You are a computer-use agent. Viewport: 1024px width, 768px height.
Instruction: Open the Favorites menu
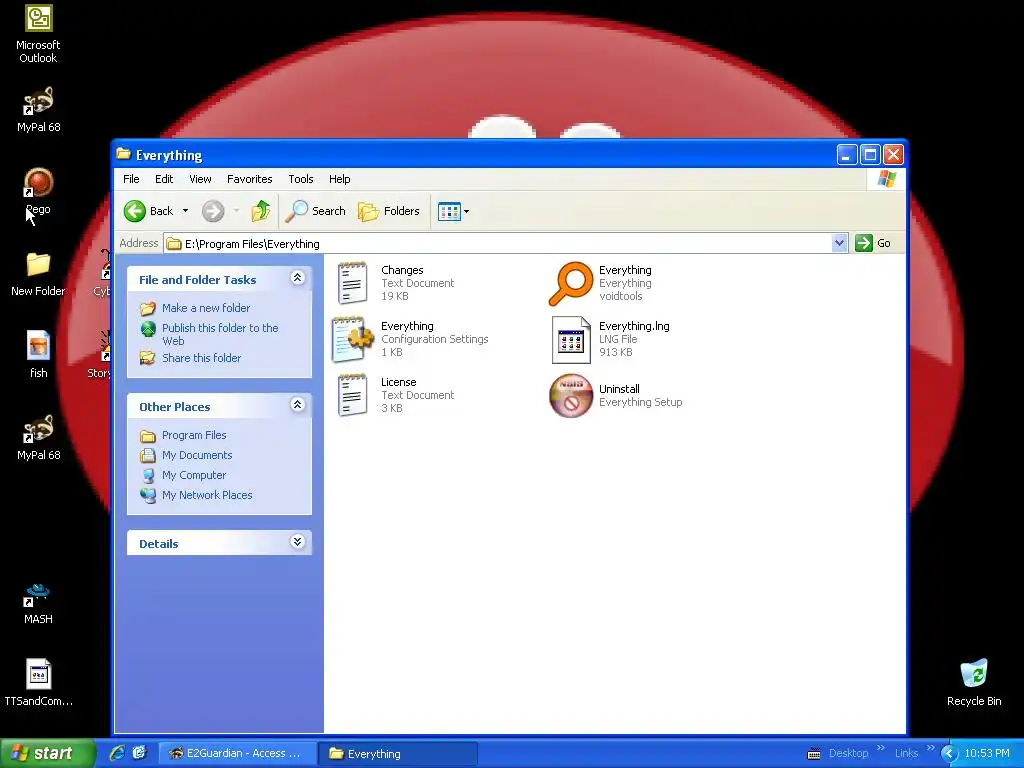click(249, 179)
